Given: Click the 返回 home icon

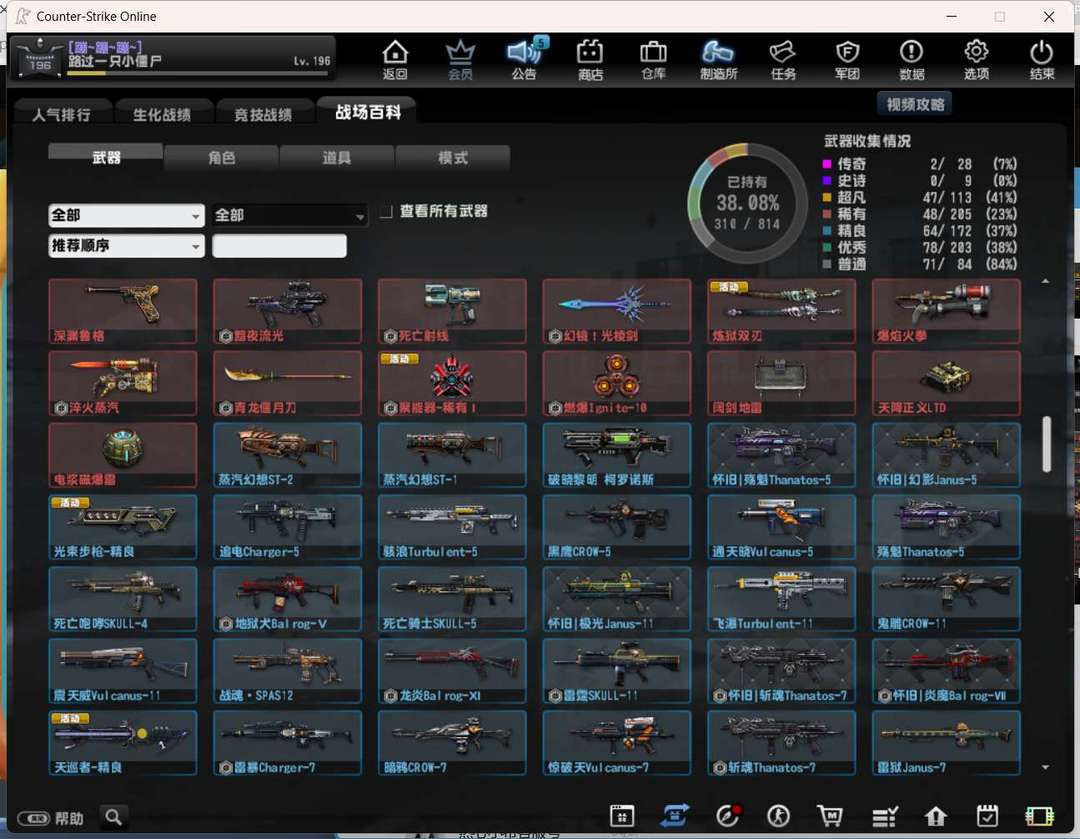Looking at the screenshot, I should 395,59.
